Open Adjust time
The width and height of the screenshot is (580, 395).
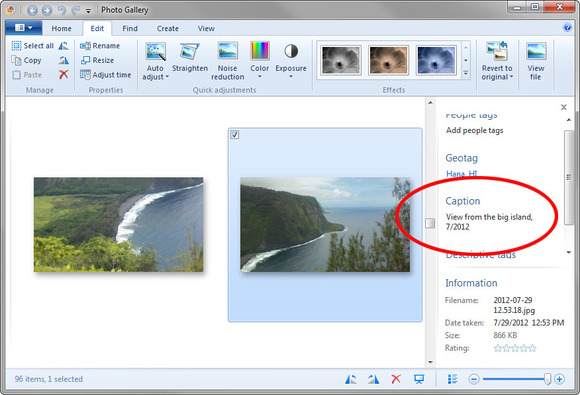105,75
